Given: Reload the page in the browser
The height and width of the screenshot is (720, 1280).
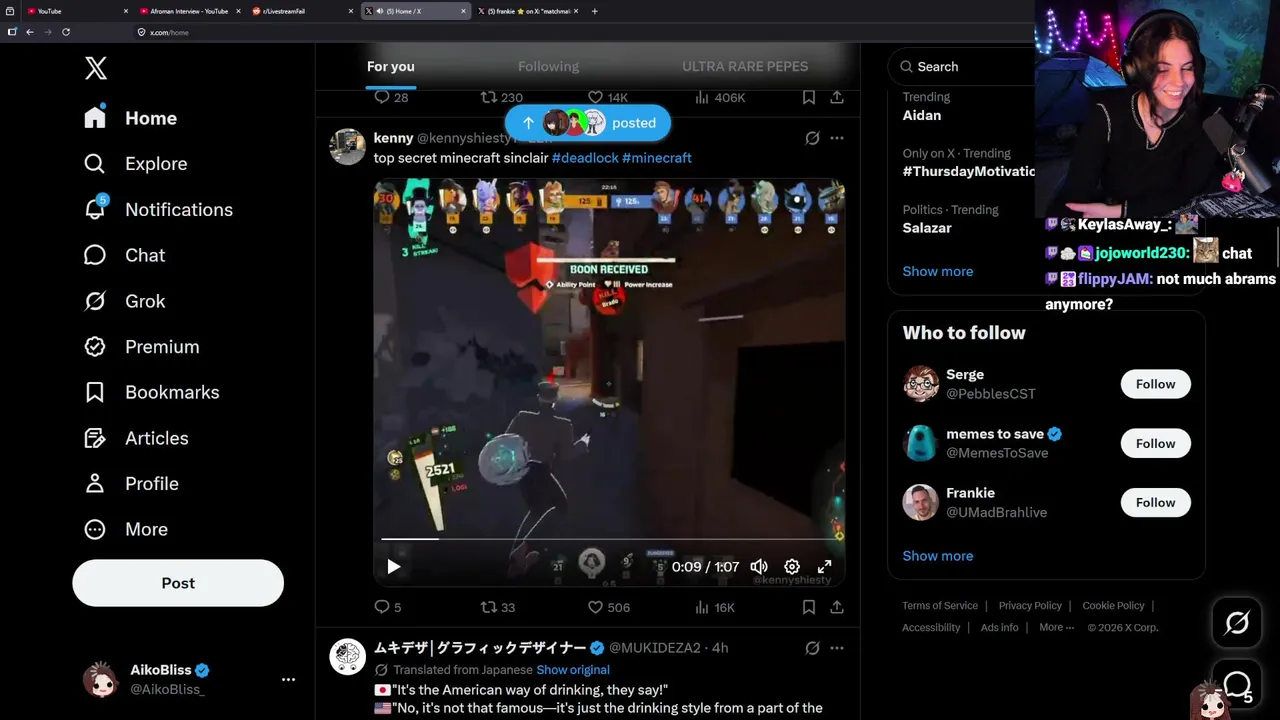Looking at the screenshot, I should pyautogui.click(x=66, y=32).
